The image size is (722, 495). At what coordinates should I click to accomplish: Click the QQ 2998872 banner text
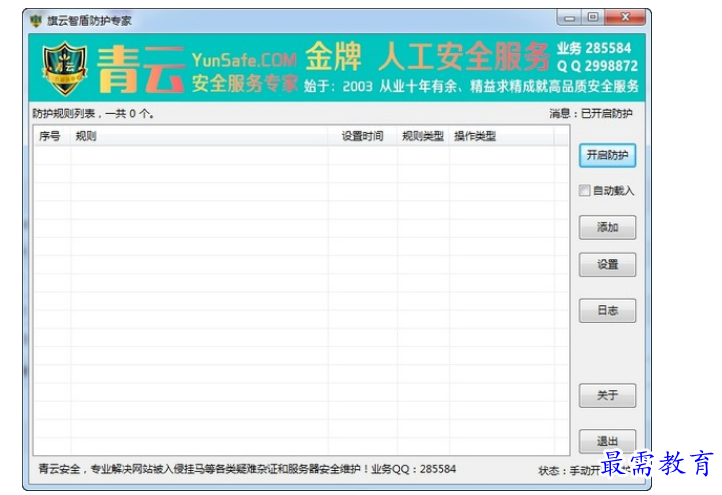[597, 66]
